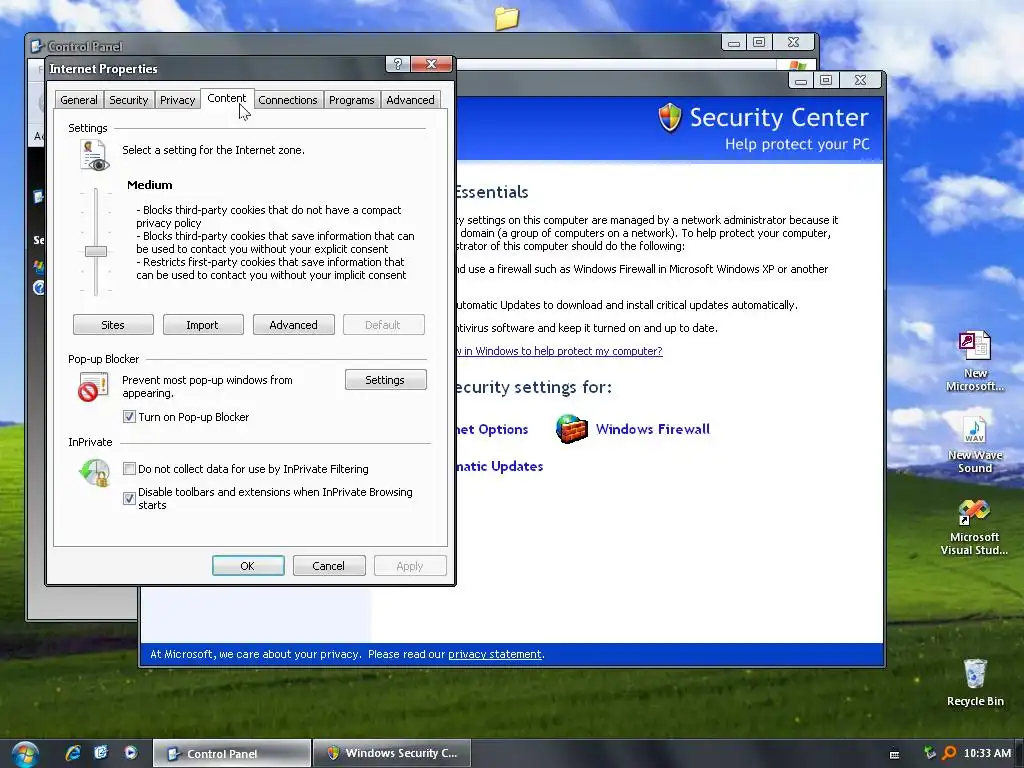This screenshot has width=1024, height=768.
Task: Click Control Panel taskbar button
Action: click(x=232, y=754)
